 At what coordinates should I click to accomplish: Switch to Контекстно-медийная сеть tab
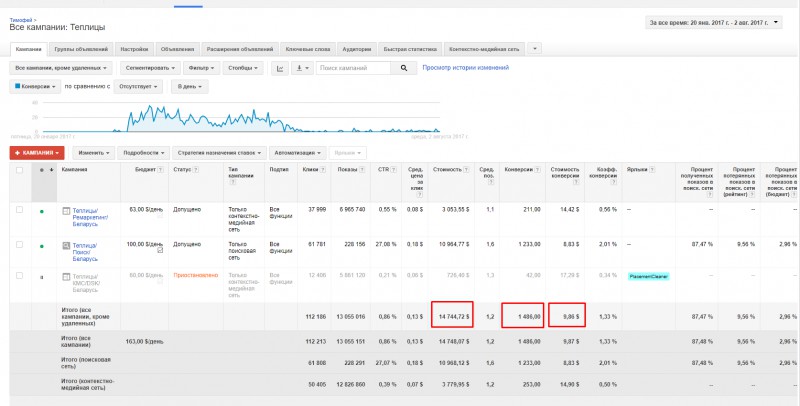click(x=484, y=49)
